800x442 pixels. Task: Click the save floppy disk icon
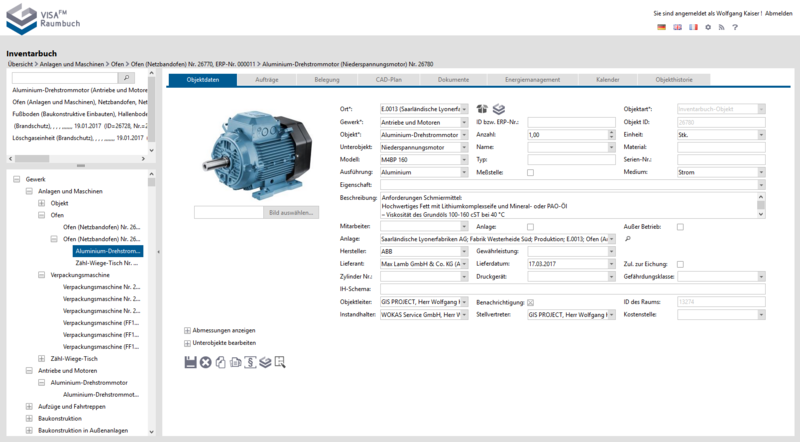[x=190, y=362]
